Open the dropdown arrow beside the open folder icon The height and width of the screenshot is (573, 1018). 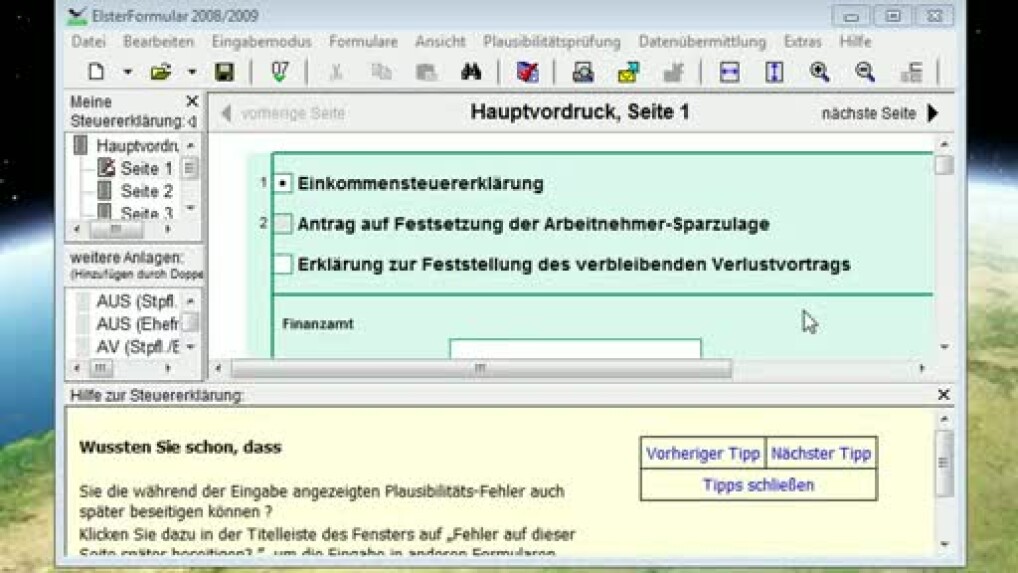(x=191, y=72)
